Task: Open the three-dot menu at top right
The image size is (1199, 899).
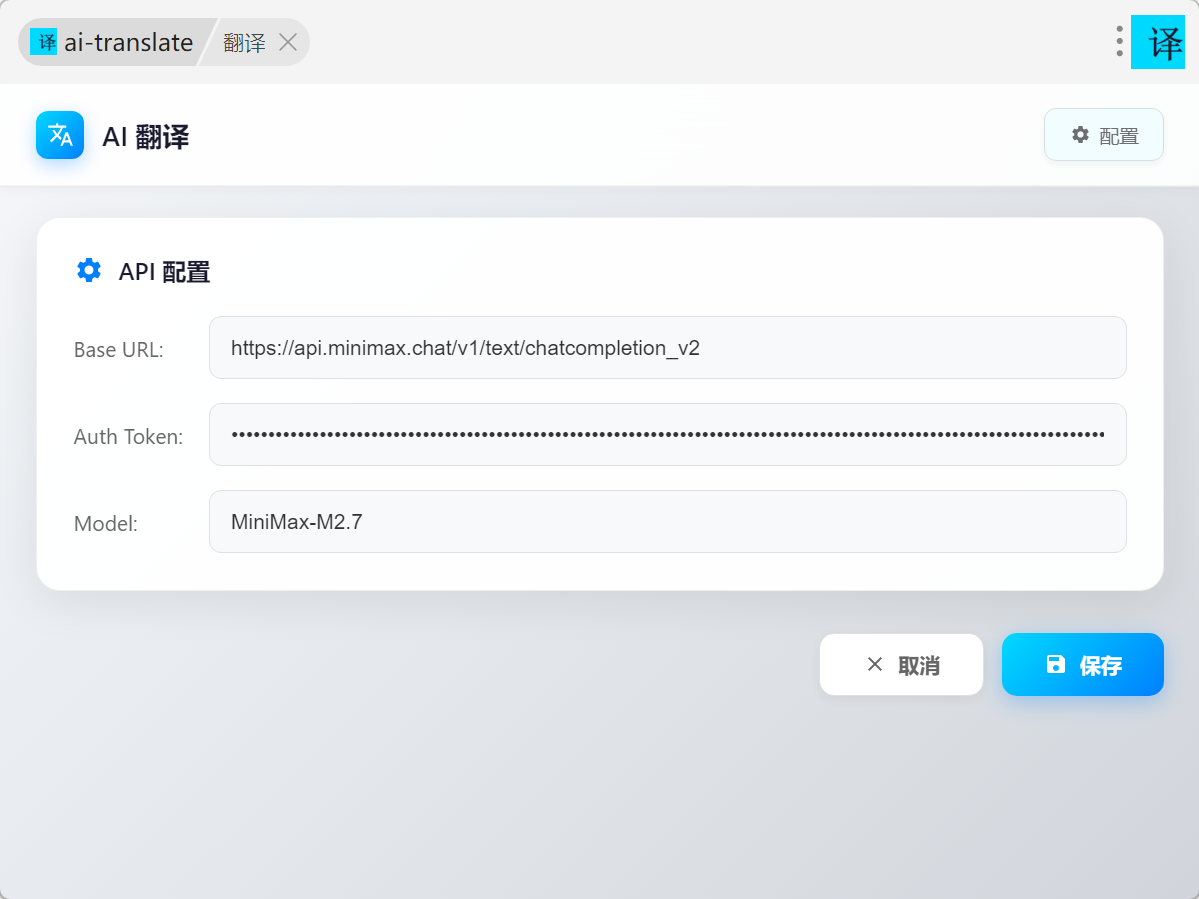Action: coord(1119,41)
